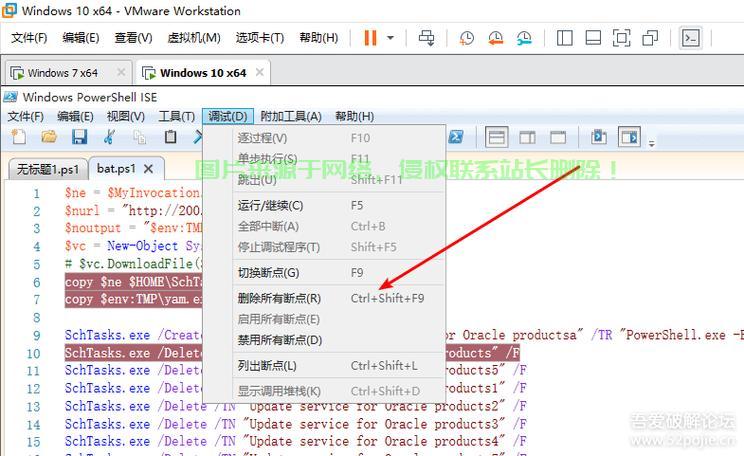Take a snapshot with the clock-plus icon

point(466,37)
